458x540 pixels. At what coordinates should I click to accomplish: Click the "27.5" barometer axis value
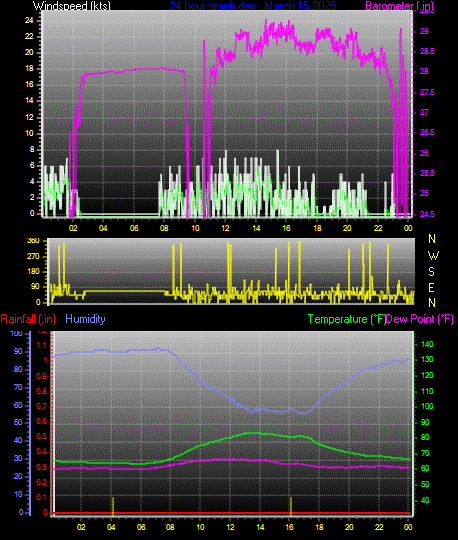click(x=427, y=92)
